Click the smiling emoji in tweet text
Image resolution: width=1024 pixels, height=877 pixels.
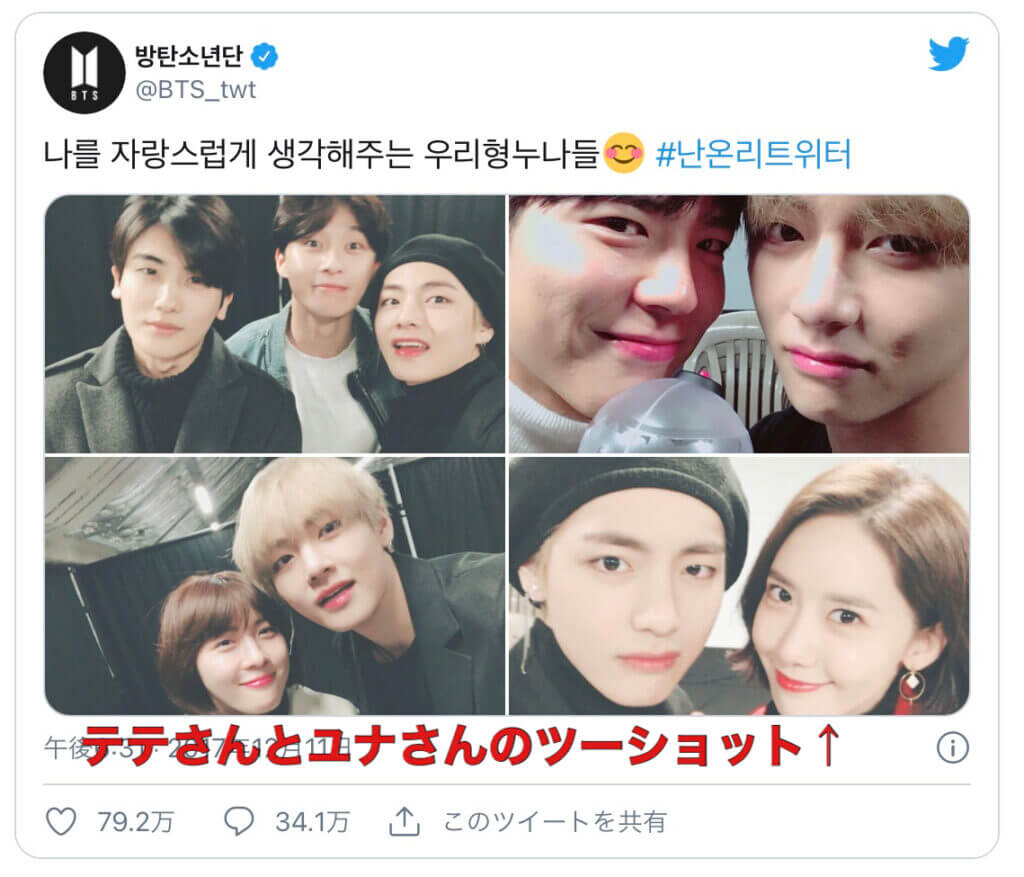[624, 153]
